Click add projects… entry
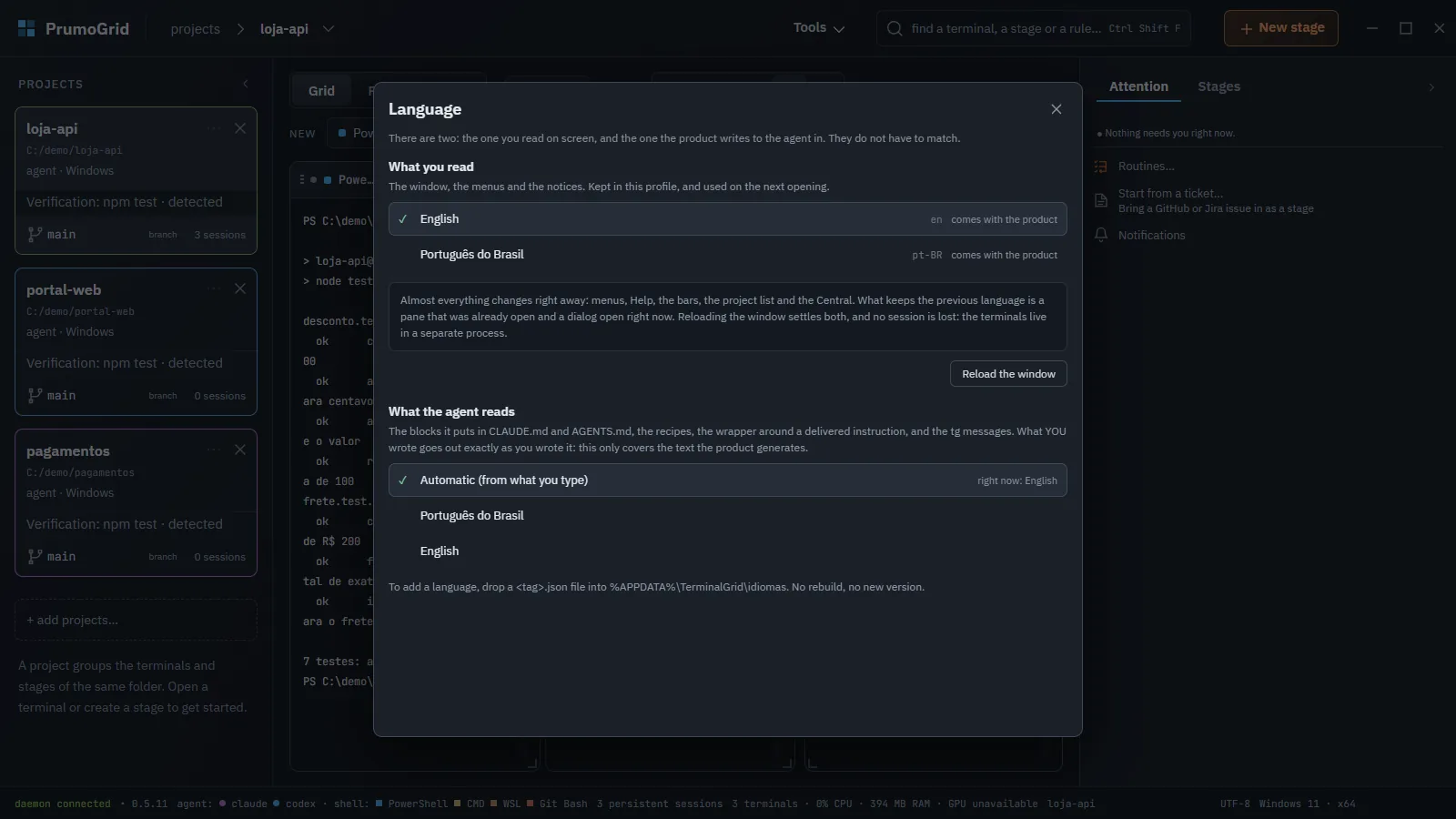Image resolution: width=1456 pixels, height=819 pixels. point(136,620)
